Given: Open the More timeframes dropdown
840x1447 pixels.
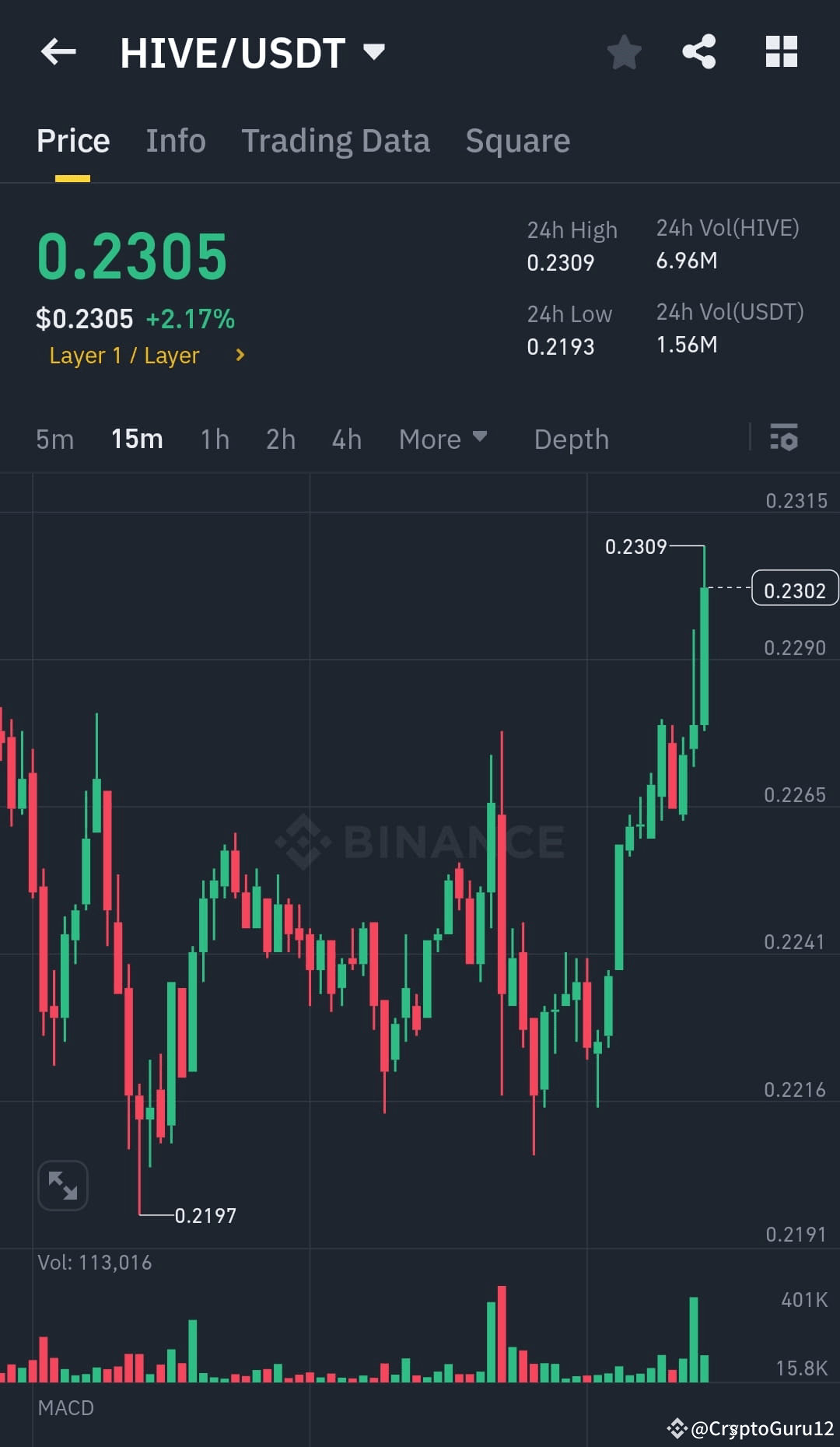Looking at the screenshot, I should coord(442,439).
